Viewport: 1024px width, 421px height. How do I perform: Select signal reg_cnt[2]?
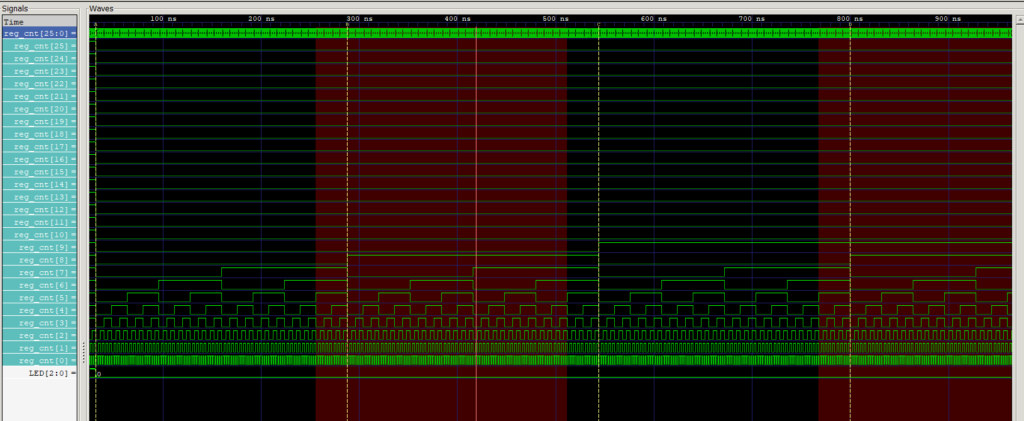39,335
